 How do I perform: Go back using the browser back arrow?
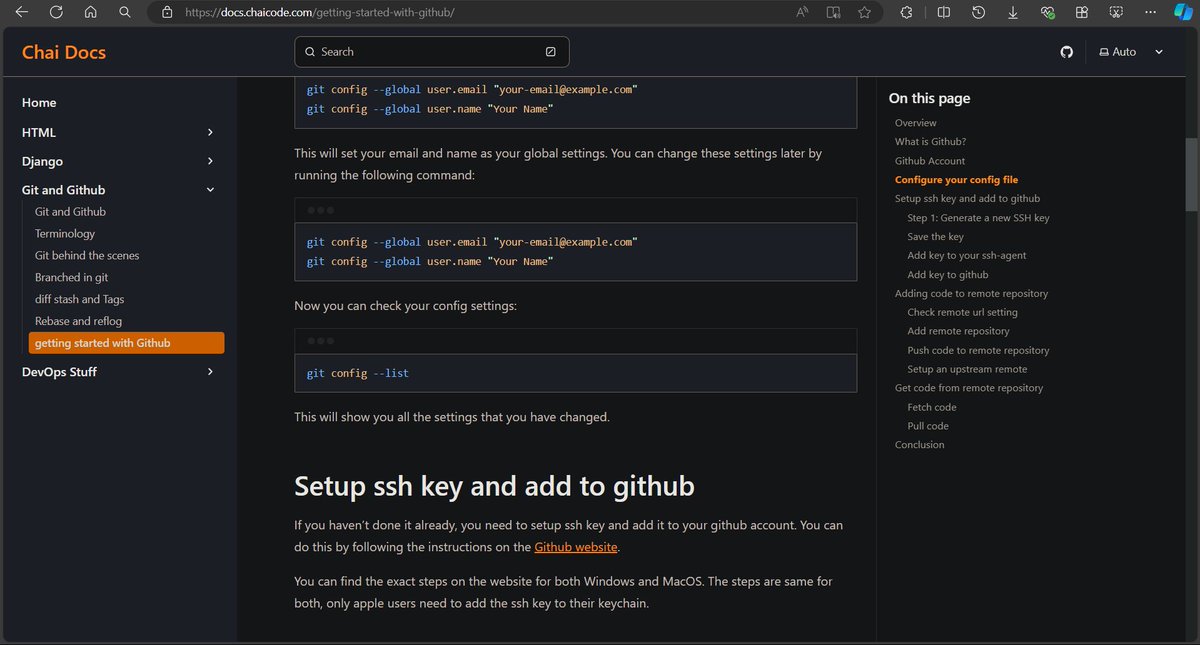point(21,12)
